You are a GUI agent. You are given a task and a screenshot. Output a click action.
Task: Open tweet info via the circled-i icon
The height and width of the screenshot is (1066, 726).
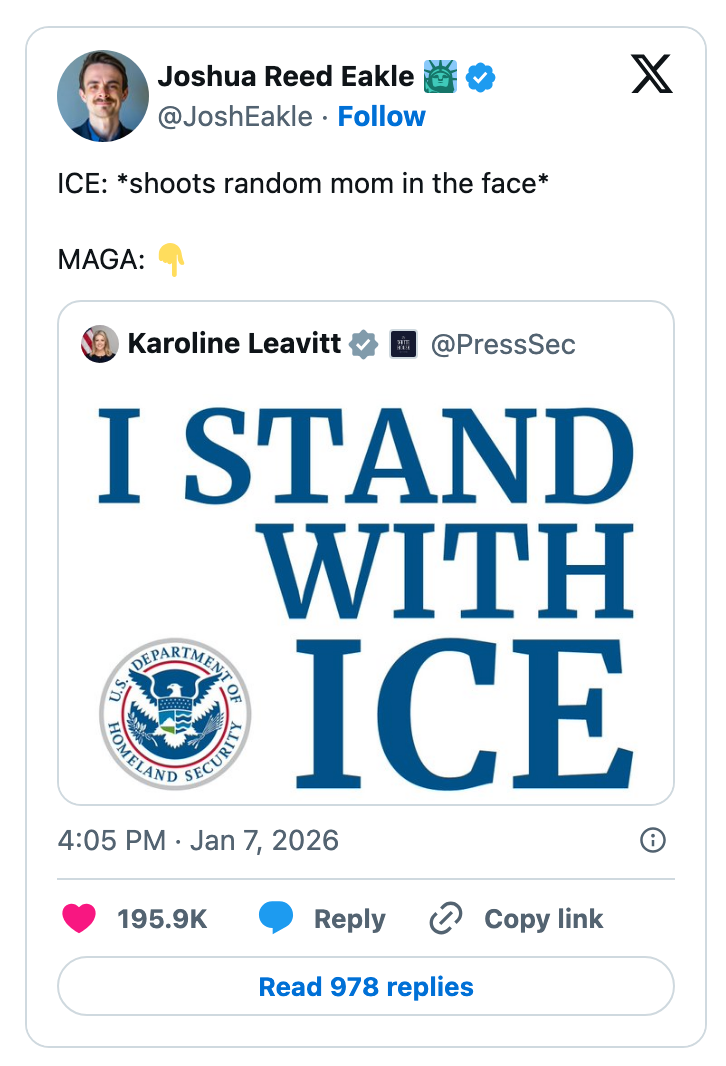tap(652, 841)
